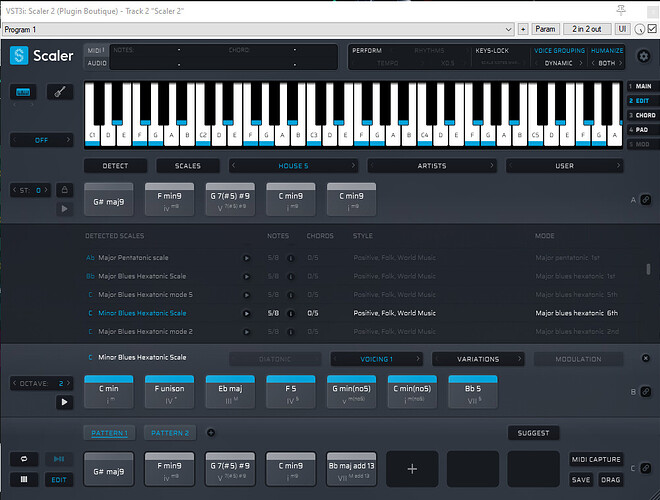Select PATTERN 1 tab
Viewport: 660px width, 500px height.
pyautogui.click(x=109, y=433)
